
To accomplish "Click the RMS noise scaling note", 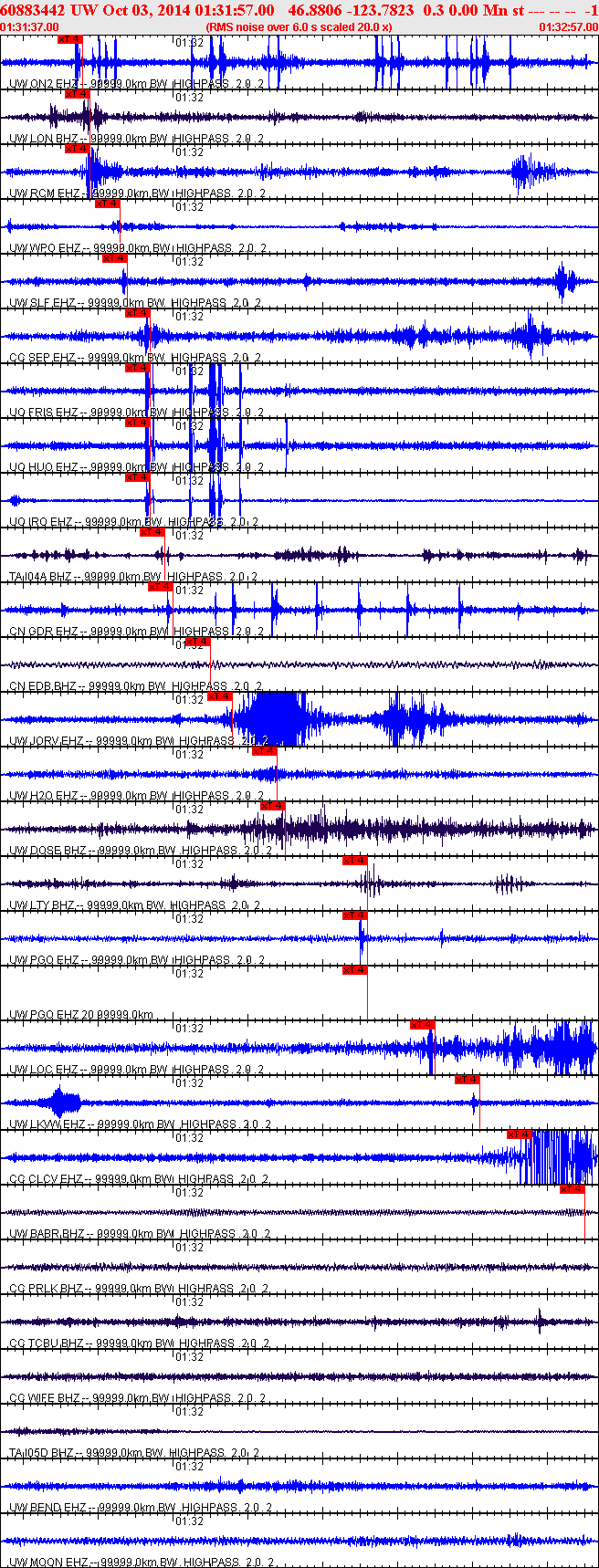I will (x=299, y=27).
